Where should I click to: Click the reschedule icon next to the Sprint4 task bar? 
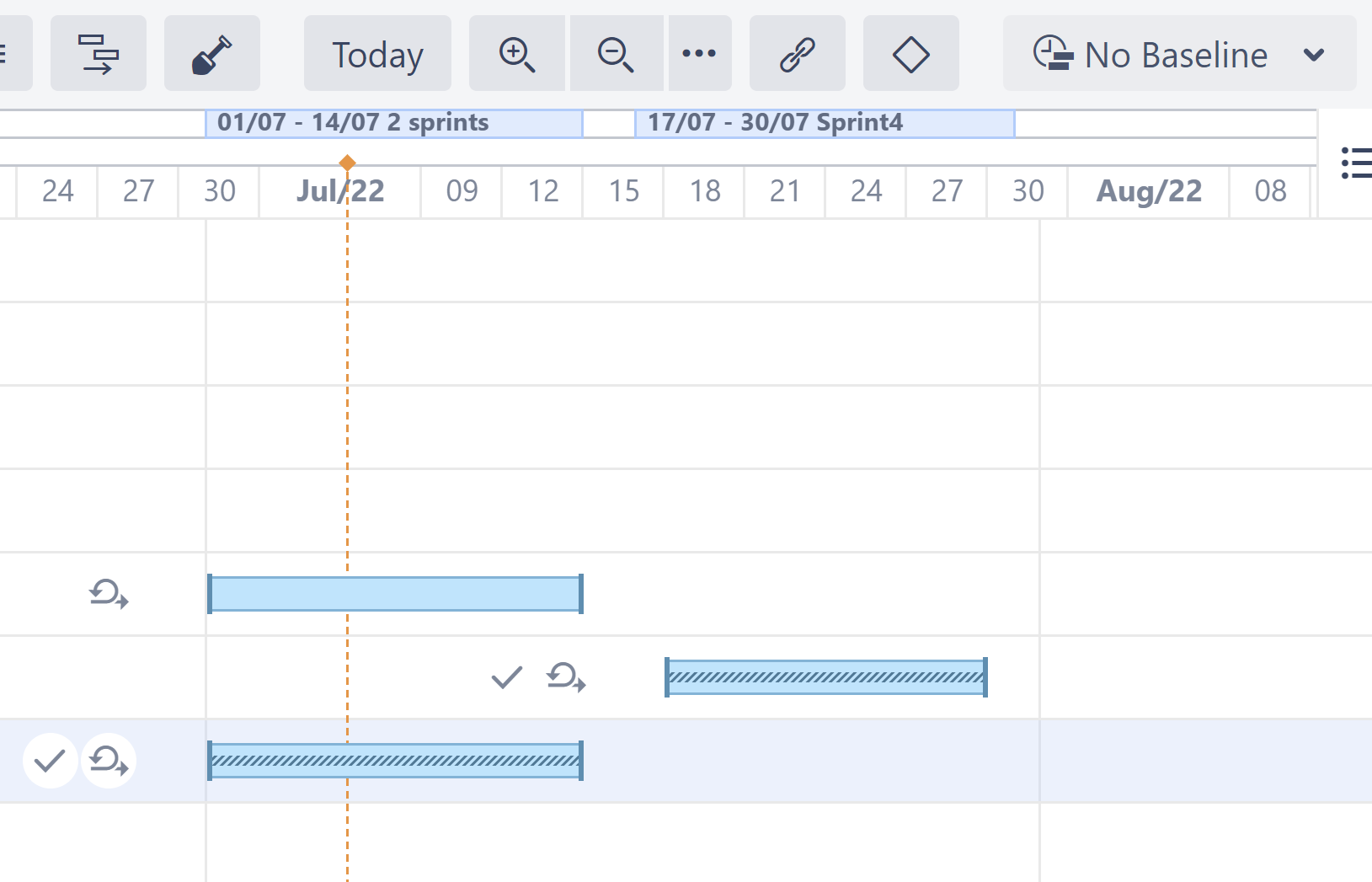coord(566,677)
